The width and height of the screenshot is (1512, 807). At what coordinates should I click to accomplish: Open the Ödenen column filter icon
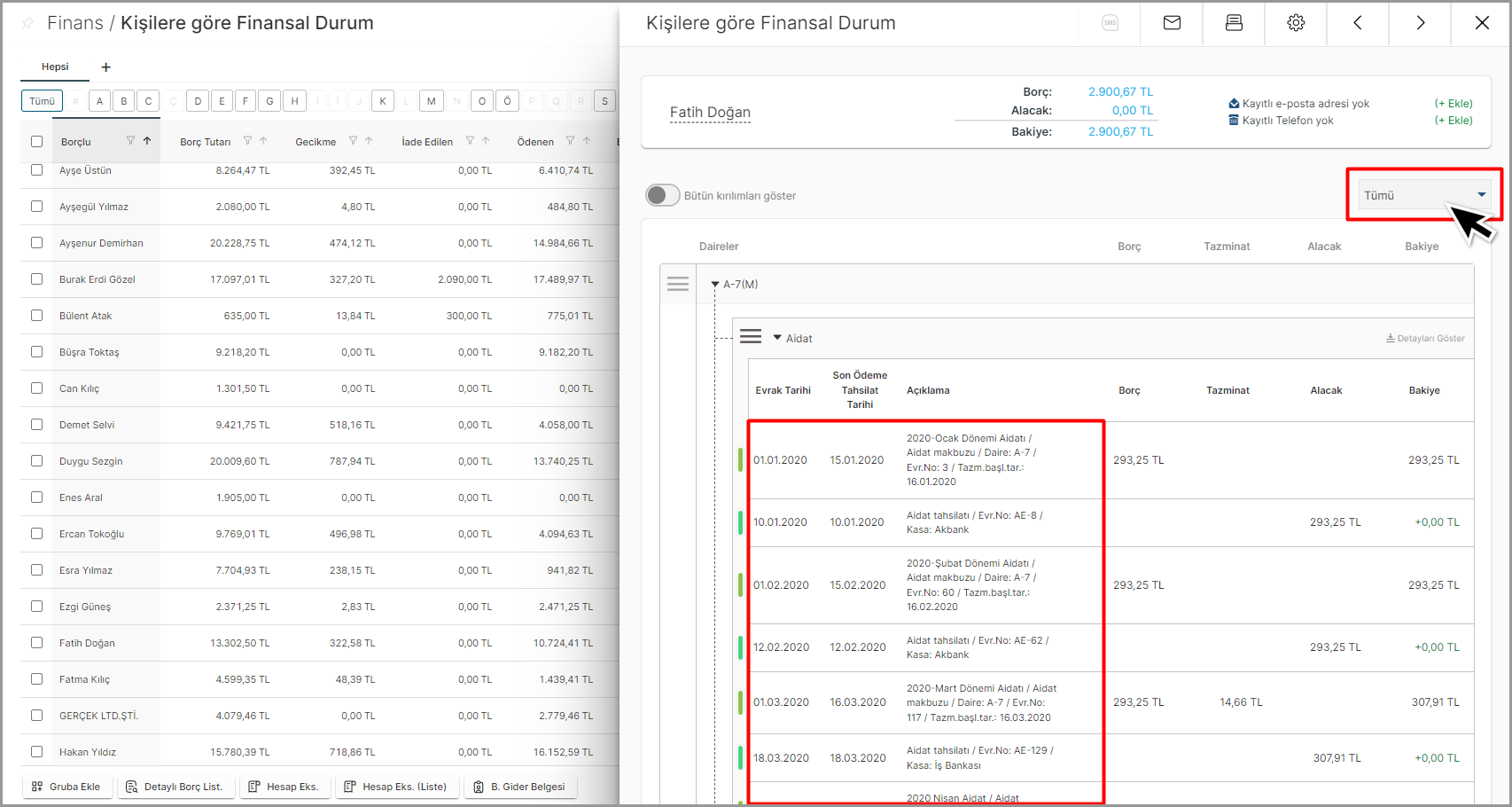(x=570, y=141)
